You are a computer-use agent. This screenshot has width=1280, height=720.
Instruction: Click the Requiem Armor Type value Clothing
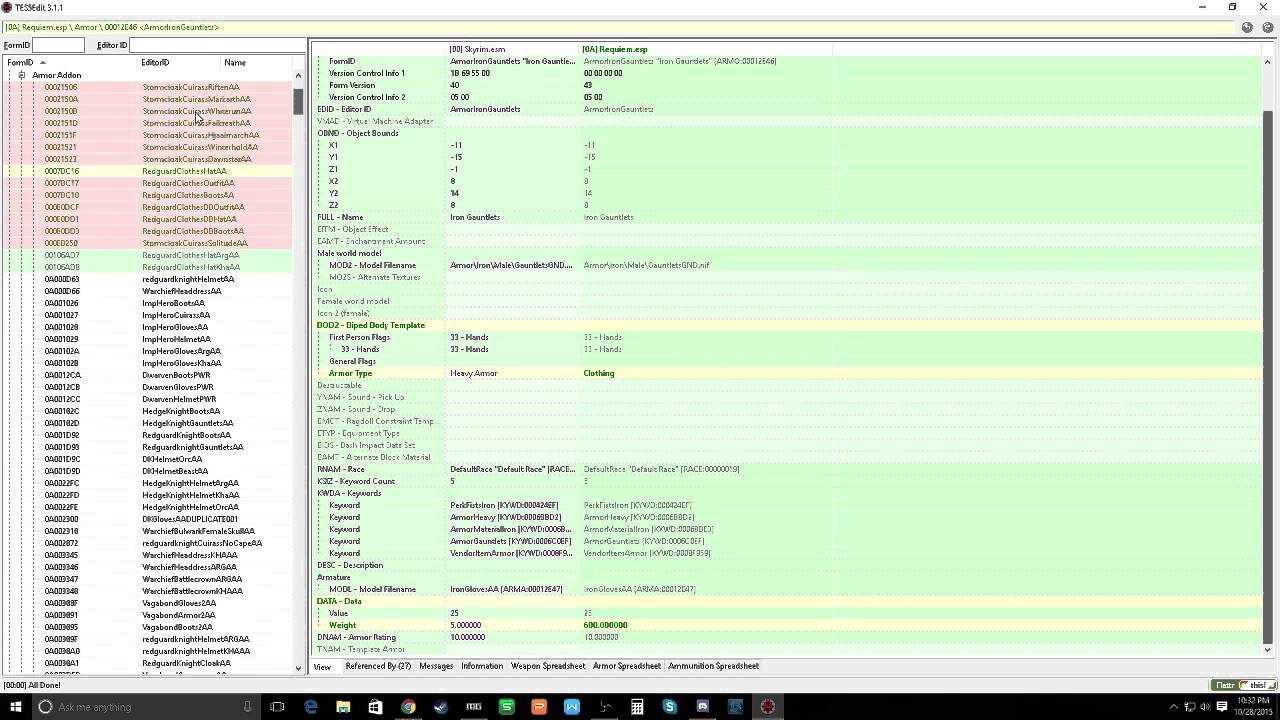coord(599,373)
